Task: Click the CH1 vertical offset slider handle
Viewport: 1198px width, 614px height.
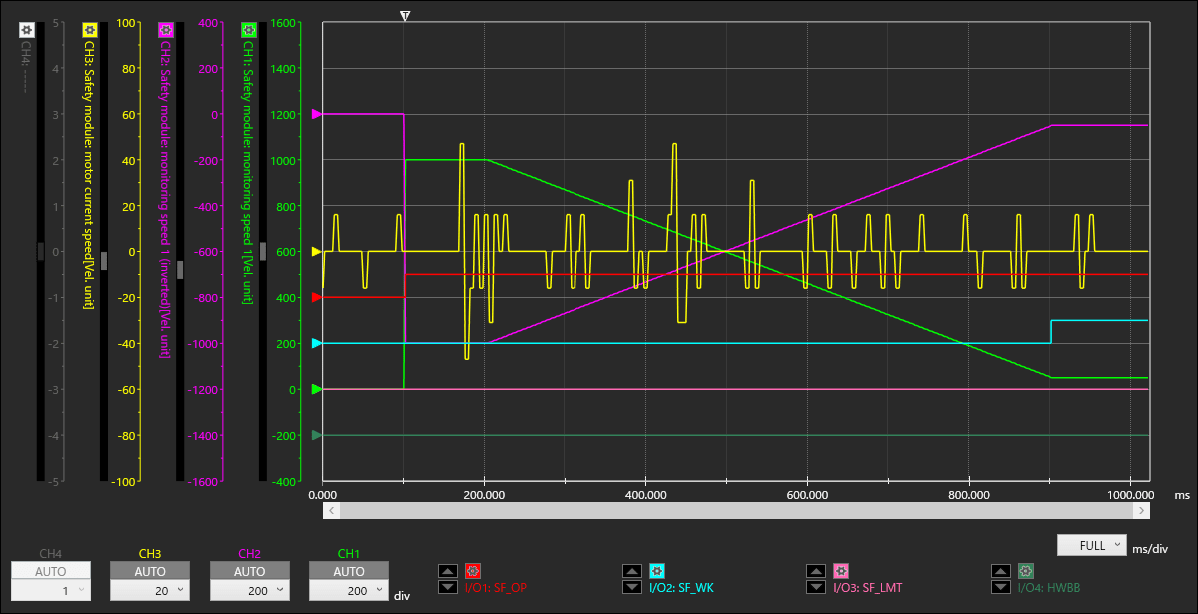Action: pyautogui.click(x=263, y=251)
